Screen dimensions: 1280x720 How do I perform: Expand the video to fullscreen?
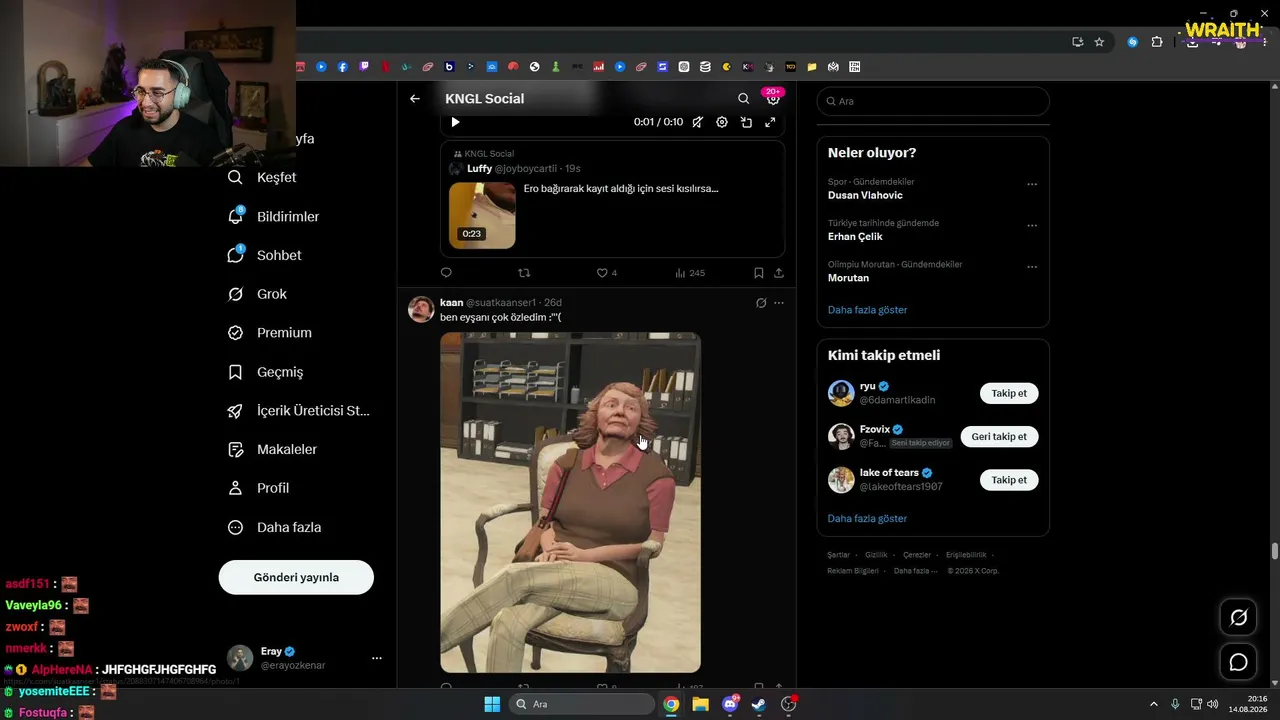(x=770, y=122)
